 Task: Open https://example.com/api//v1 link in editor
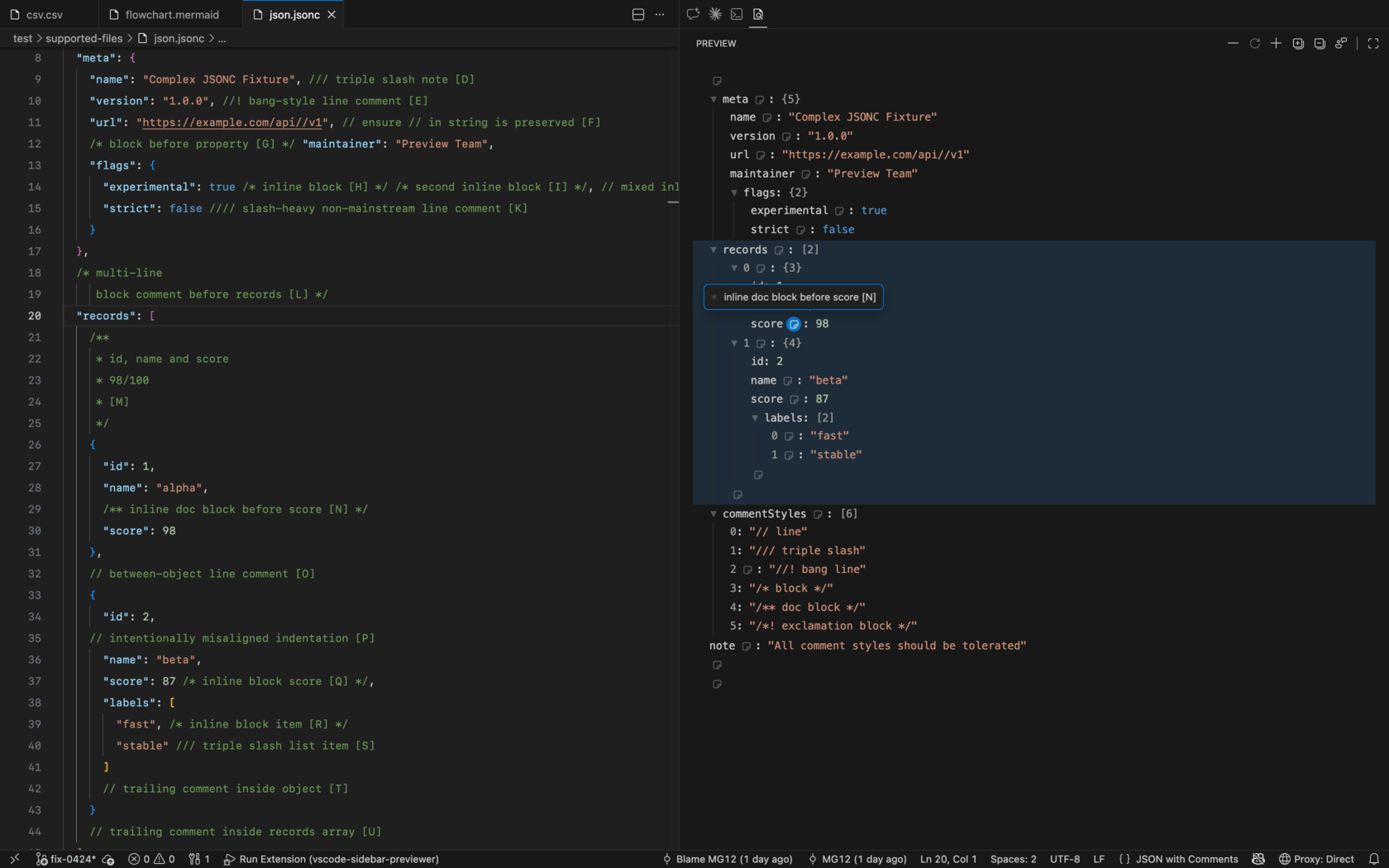(x=232, y=122)
